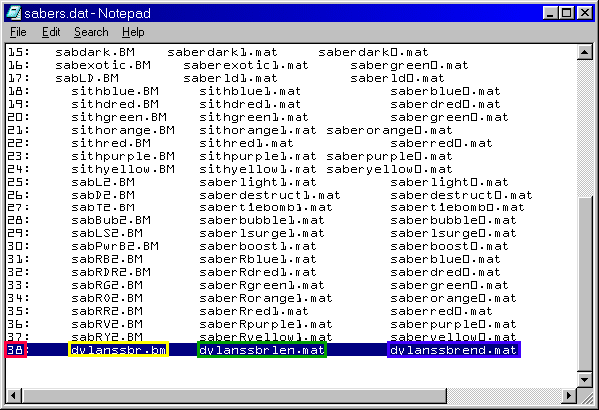The height and width of the screenshot is (410, 599).
Task: Click saberexotic1.mat on line 16
Action: coord(246,65)
